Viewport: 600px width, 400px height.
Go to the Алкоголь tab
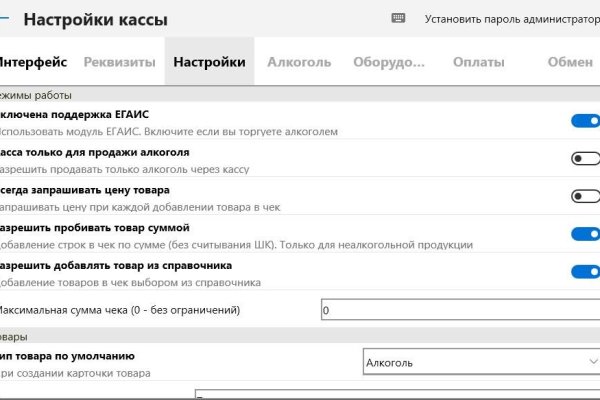pos(299,62)
